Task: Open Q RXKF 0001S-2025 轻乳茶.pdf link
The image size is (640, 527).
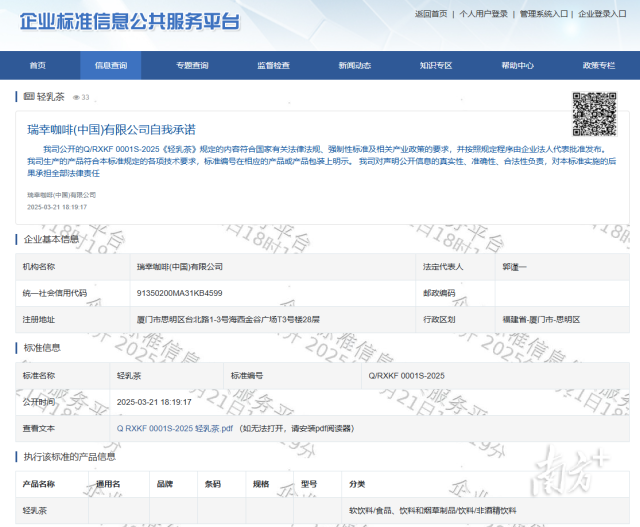Action: [x=175, y=429]
